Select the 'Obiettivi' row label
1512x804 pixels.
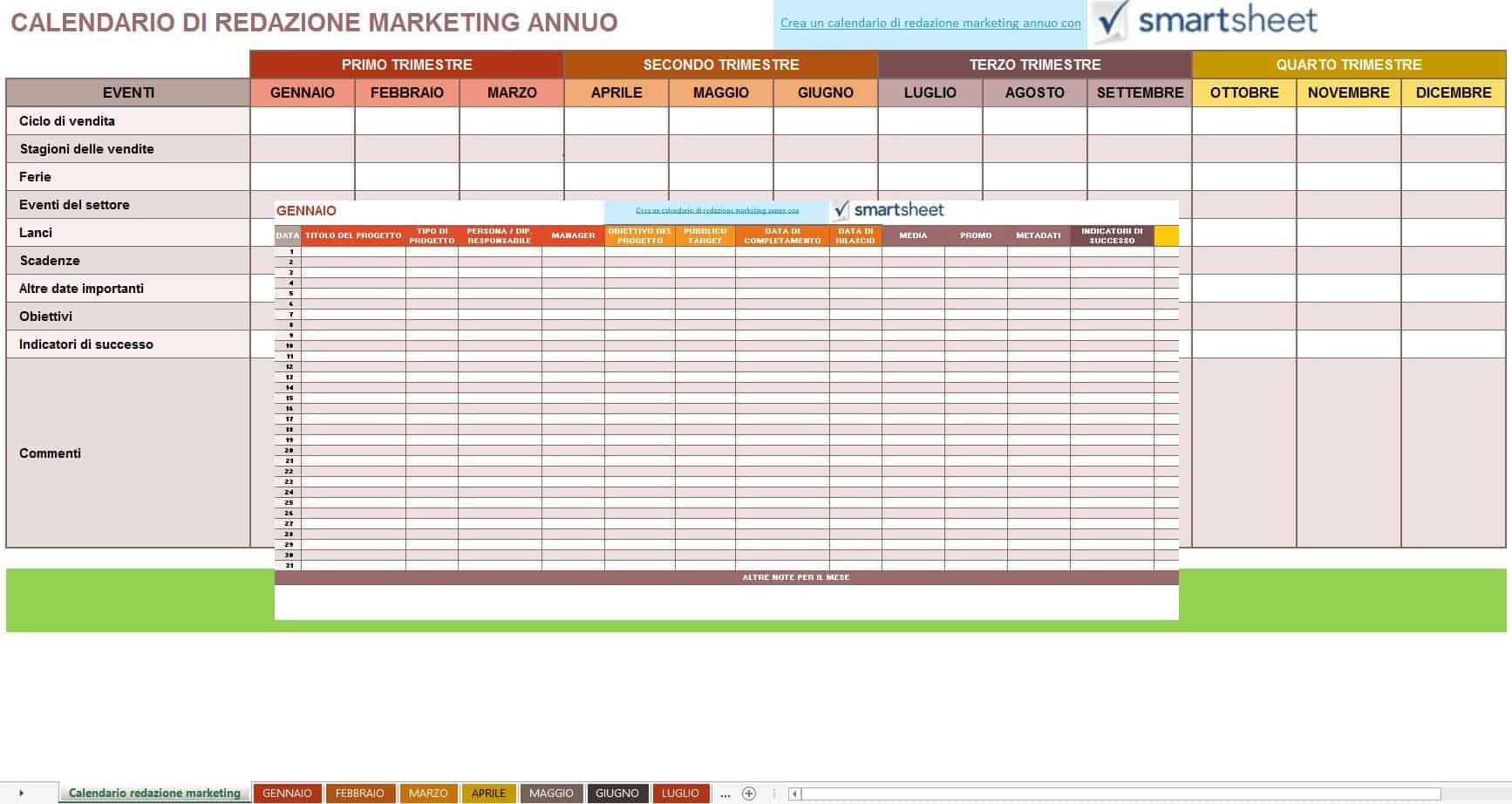click(128, 317)
